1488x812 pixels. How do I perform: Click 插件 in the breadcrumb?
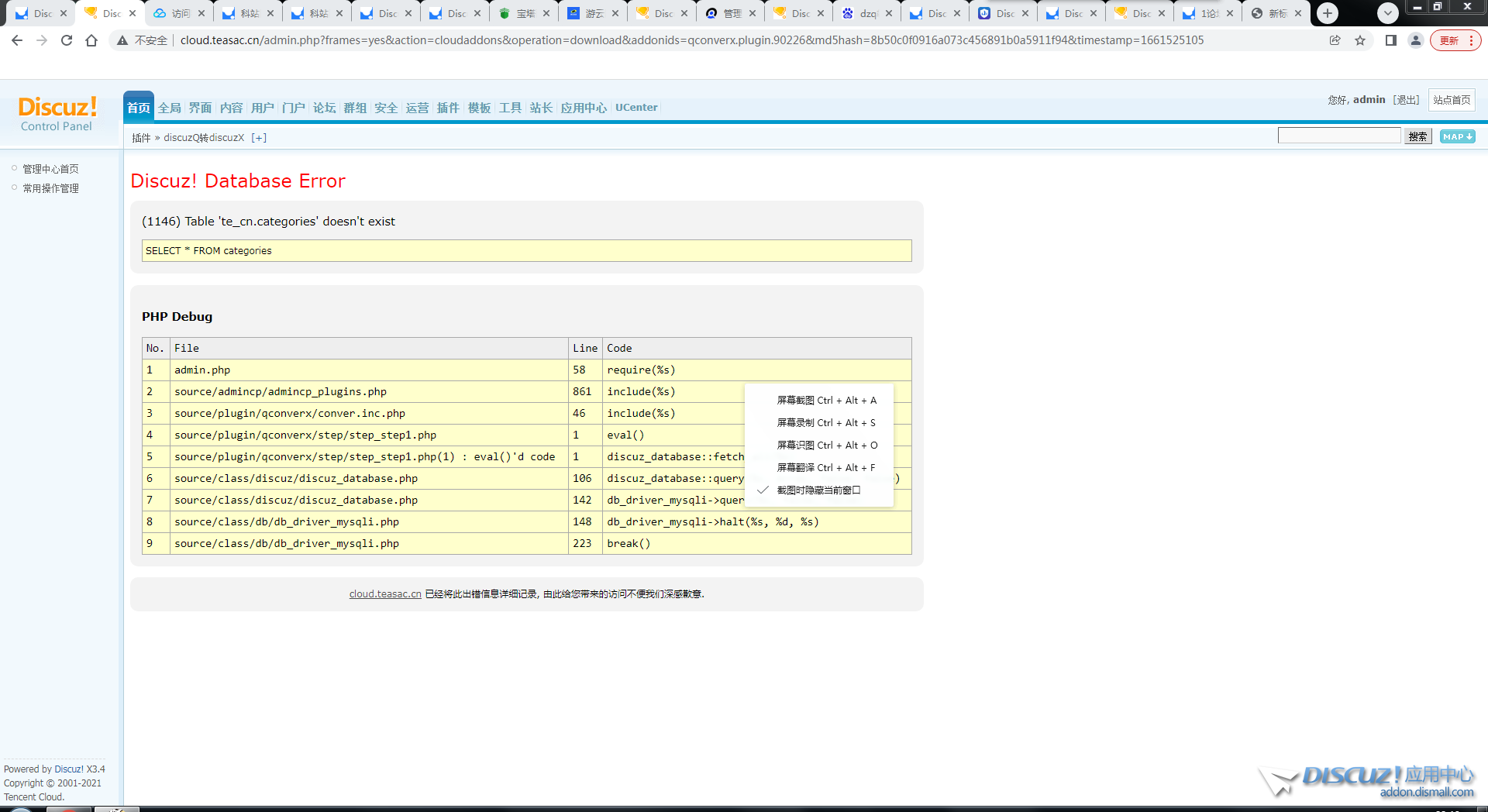point(141,138)
